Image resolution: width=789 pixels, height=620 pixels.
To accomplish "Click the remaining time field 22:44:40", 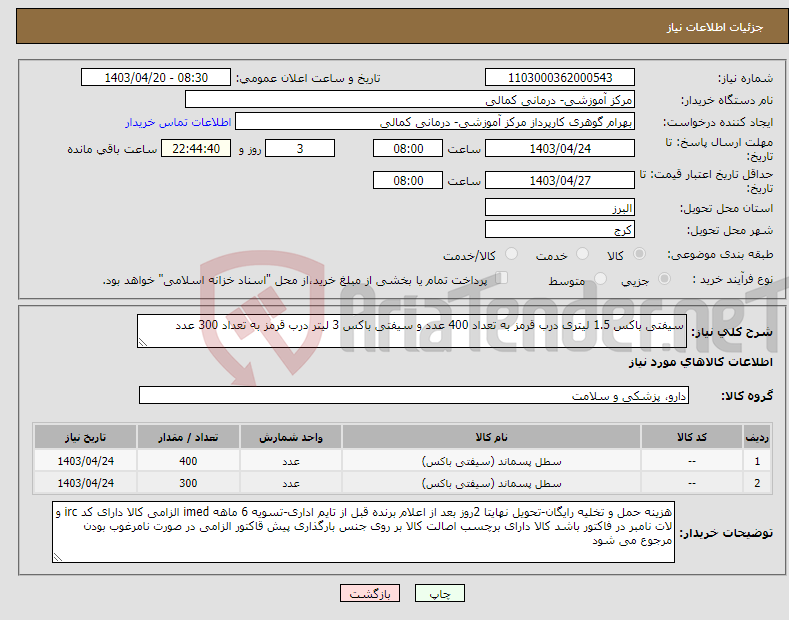I will (196, 148).
